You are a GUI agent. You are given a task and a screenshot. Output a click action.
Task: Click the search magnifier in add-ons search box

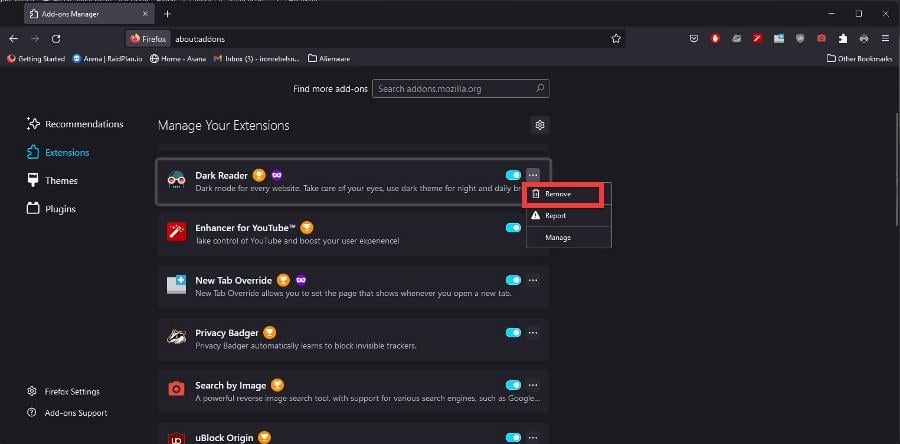pyautogui.click(x=540, y=89)
